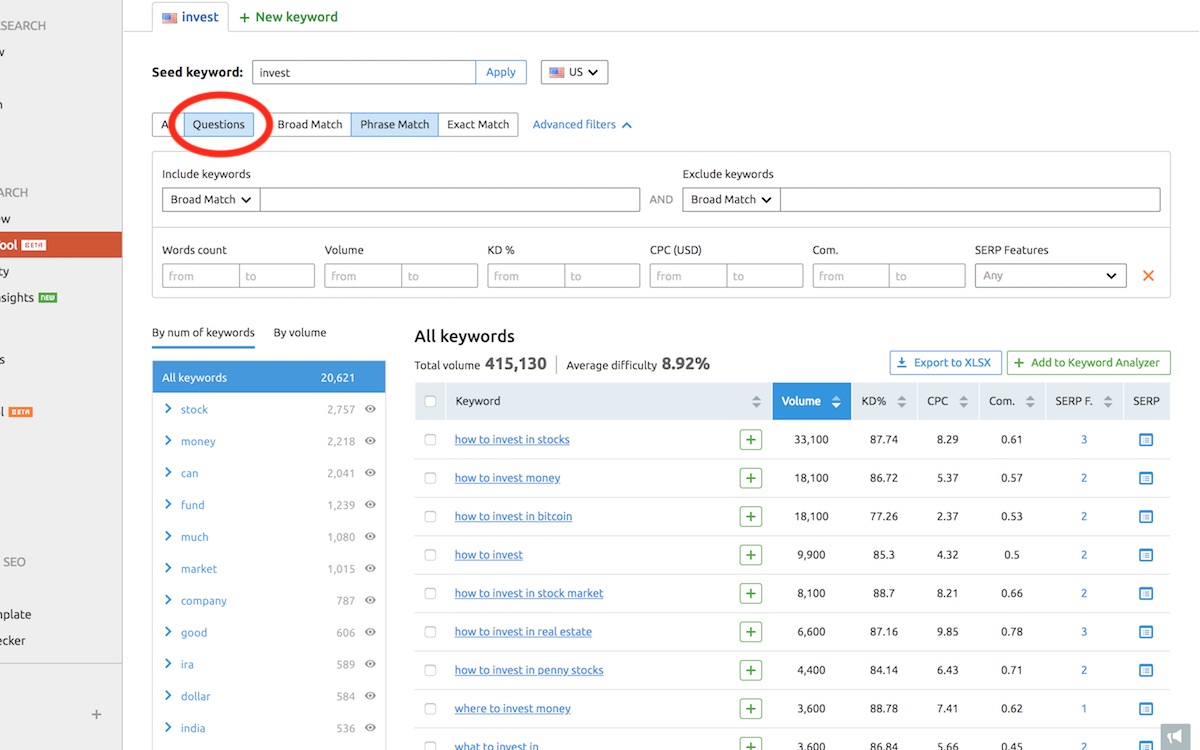Sort table by Keyword column arrows
This screenshot has height=750, width=1200.
(756, 402)
